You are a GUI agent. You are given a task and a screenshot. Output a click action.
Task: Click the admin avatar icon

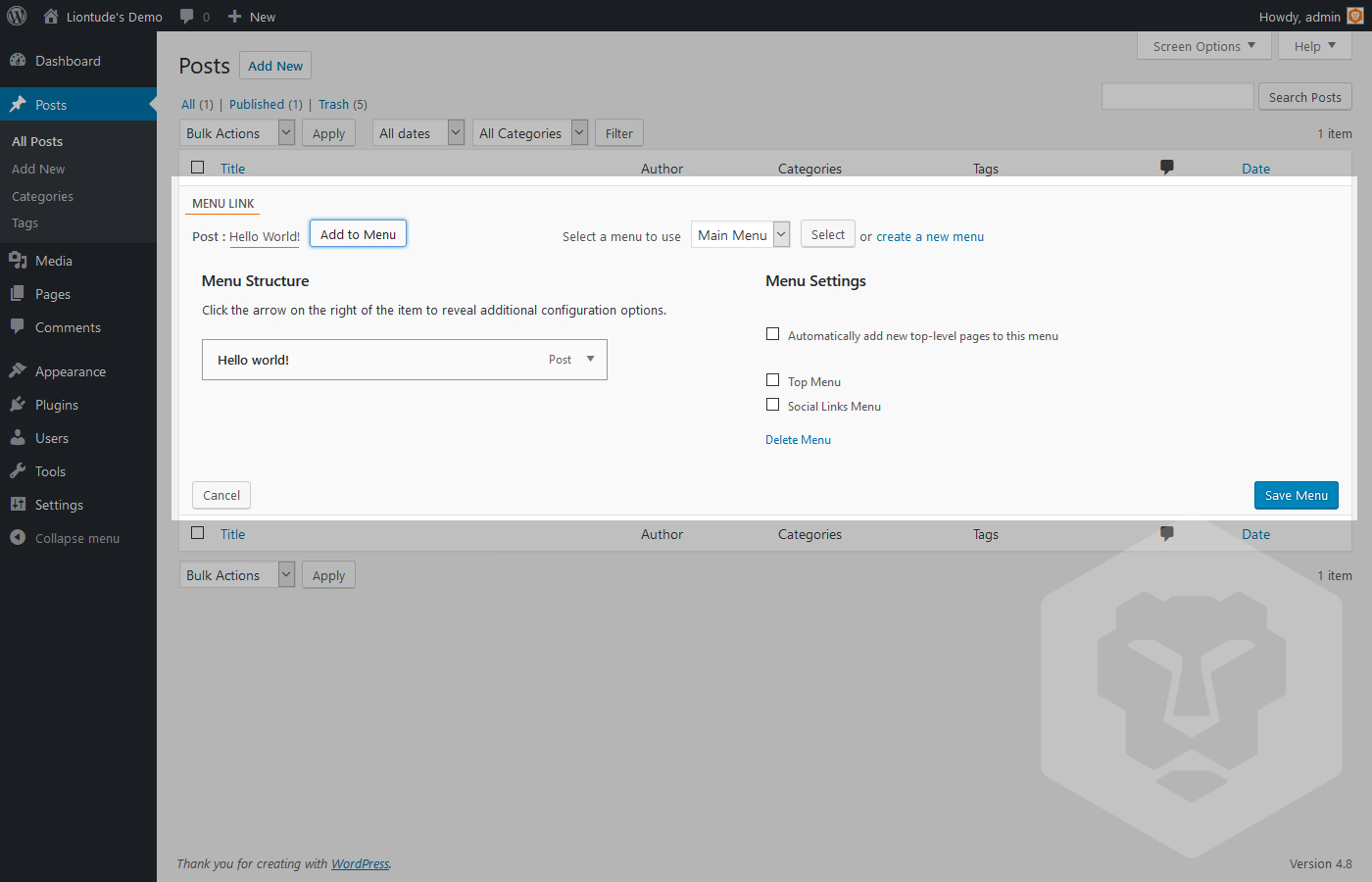coord(1355,16)
